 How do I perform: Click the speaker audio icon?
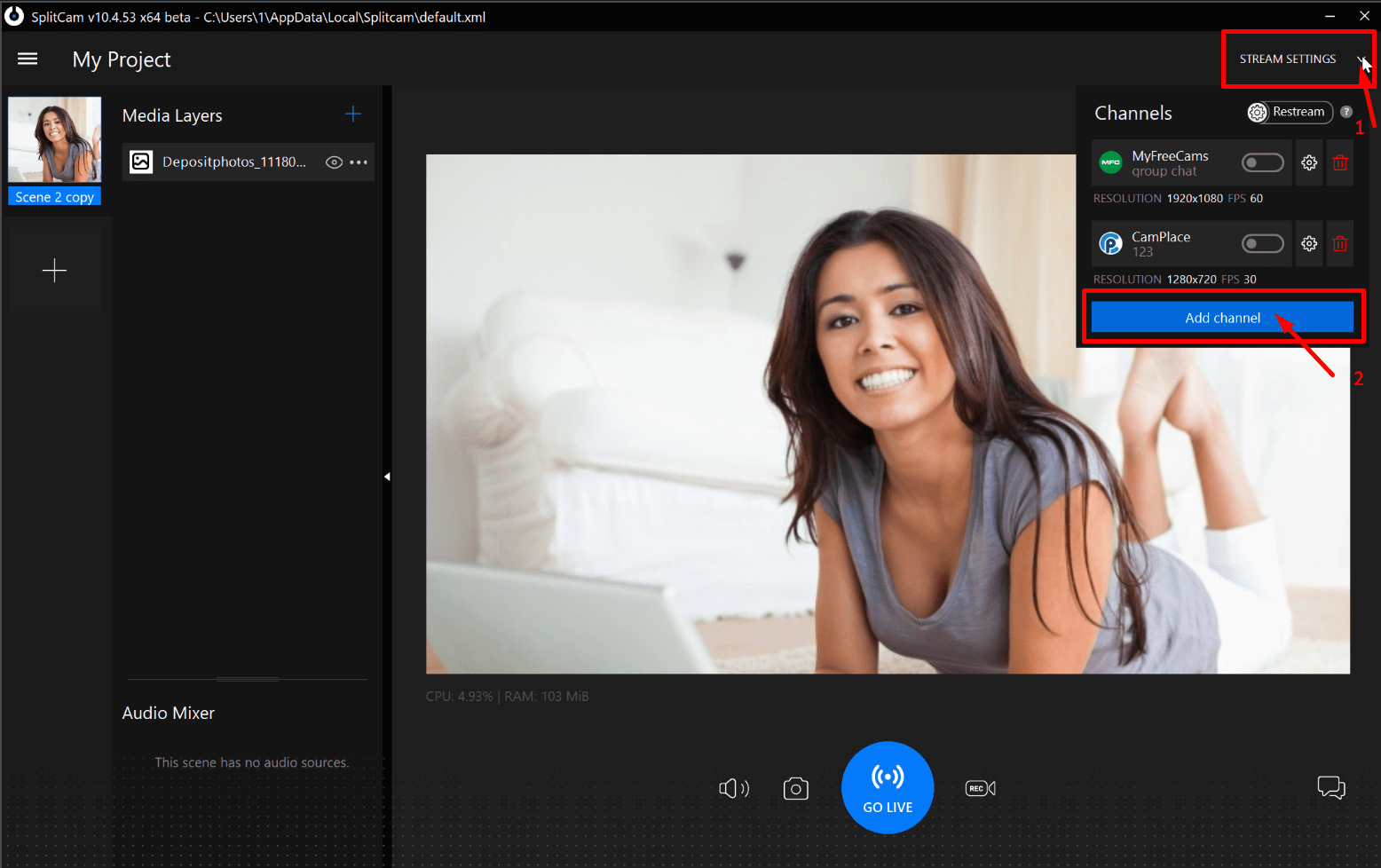pos(733,787)
